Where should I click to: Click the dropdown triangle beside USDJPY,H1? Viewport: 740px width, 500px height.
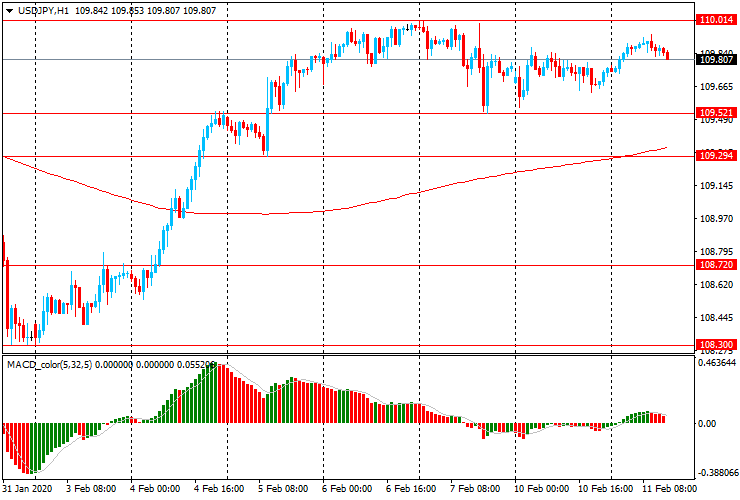9,11
